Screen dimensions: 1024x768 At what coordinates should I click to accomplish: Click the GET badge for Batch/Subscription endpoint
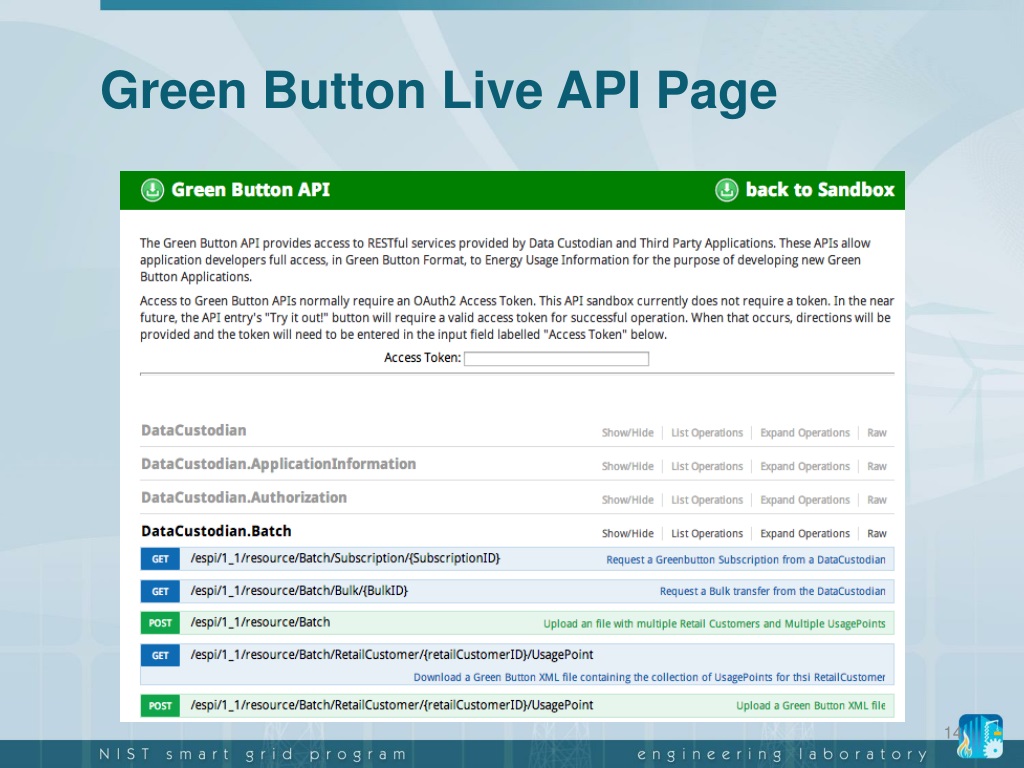click(x=160, y=559)
